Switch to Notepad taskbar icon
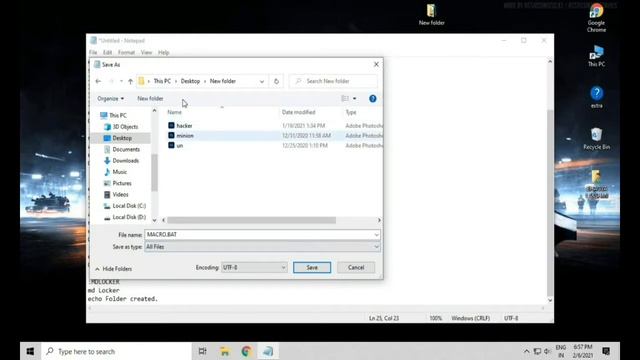The height and width of the screenshot is (360, 640). click(268, 351)
